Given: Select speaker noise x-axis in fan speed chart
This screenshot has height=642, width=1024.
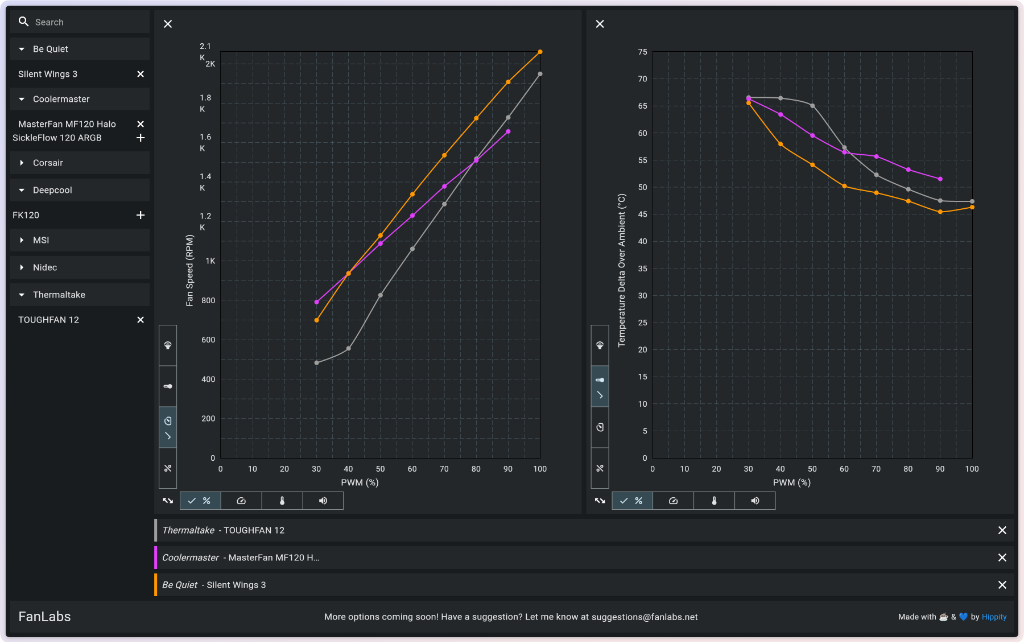Looking at the screenshot, I should 323,501.
